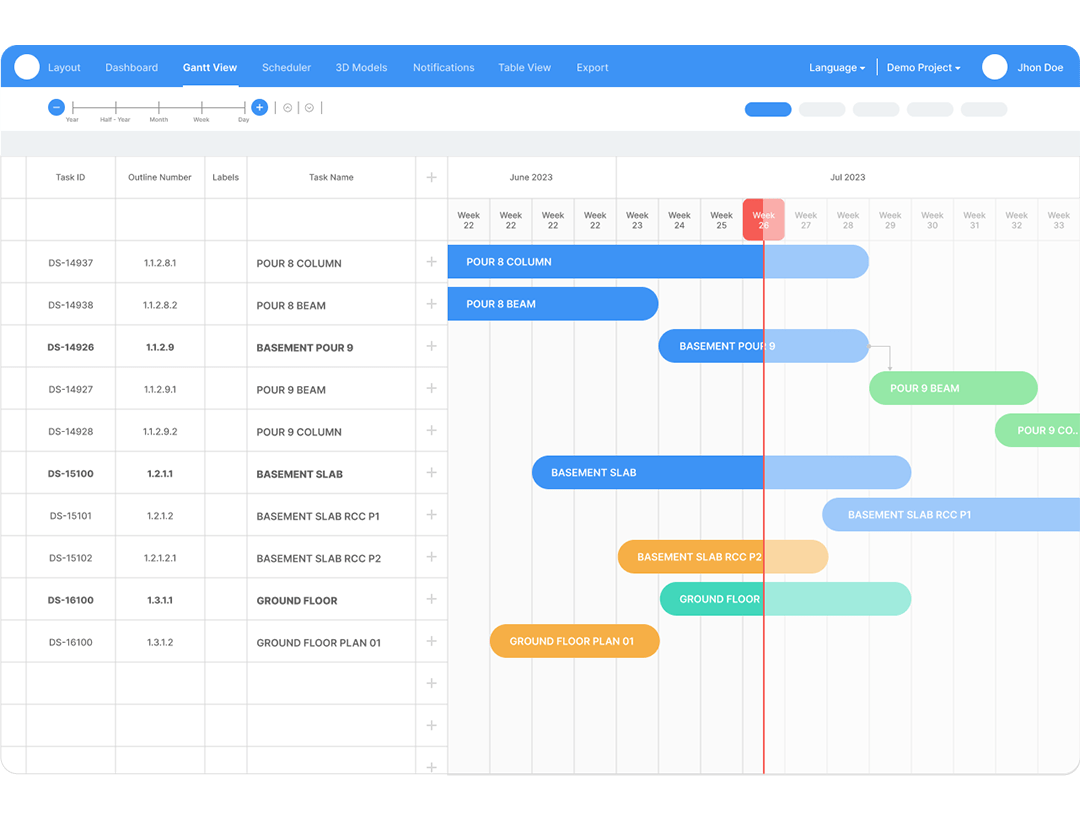Switch to the Scheduler tab

click(286, 68)
